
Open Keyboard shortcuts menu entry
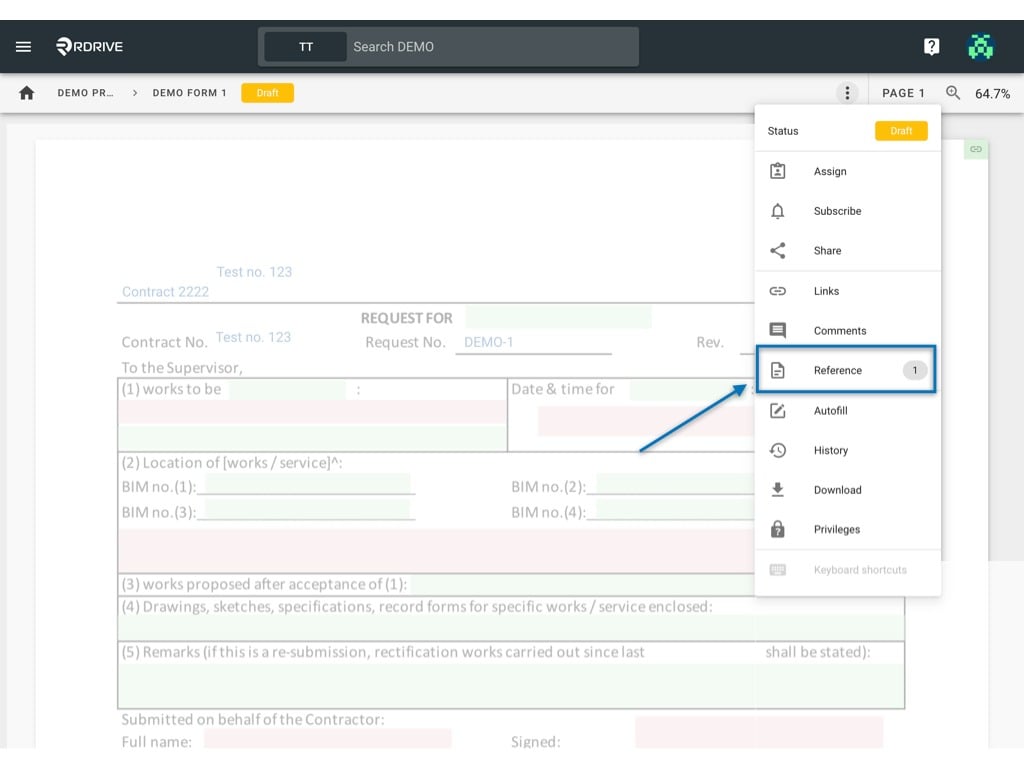pos(848,569)
